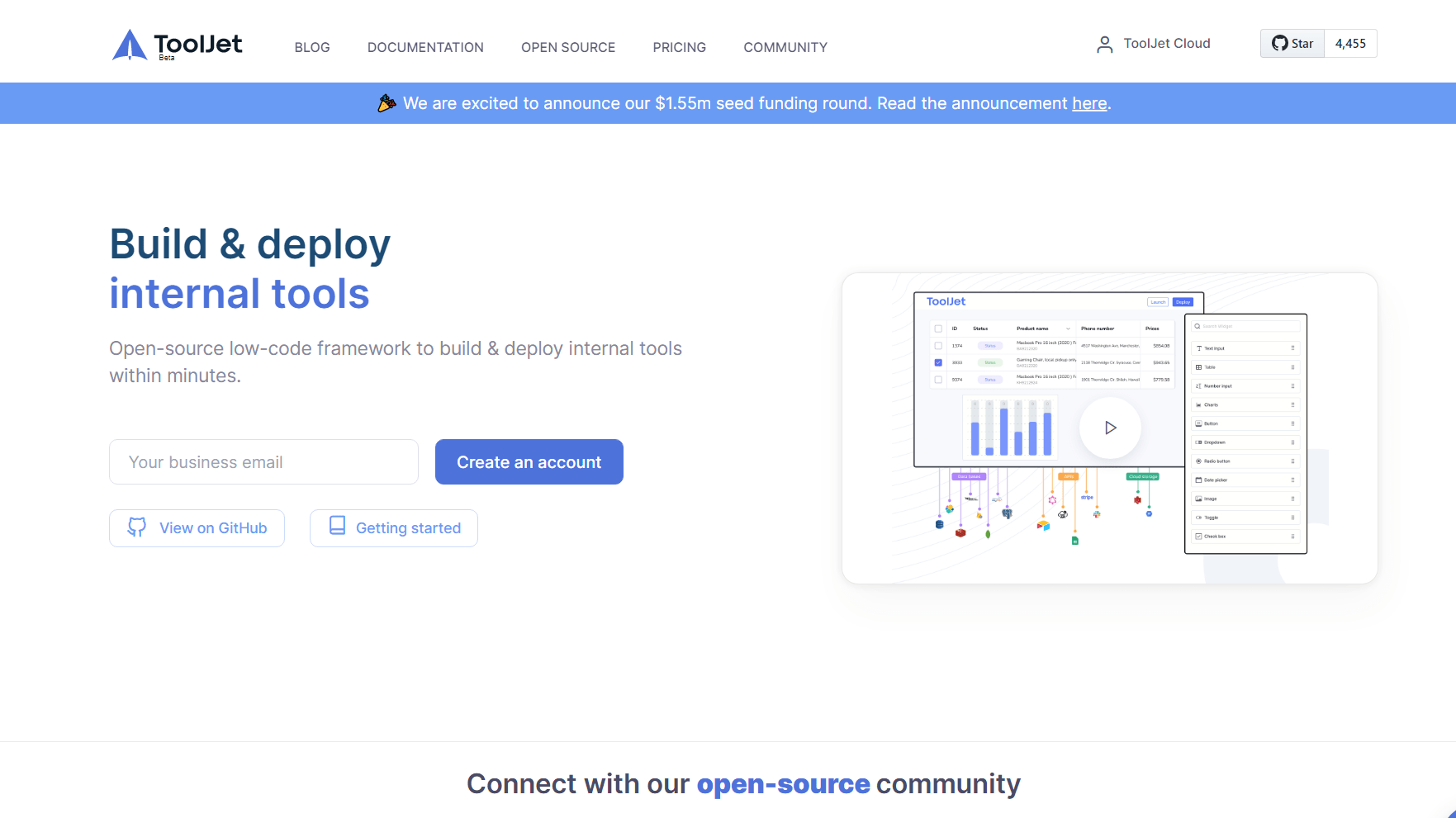Viewport: 1456px width, 818px height.
Task: Star the repository on GitHub
Action: pyautogui.click(x=1292, y=44)
